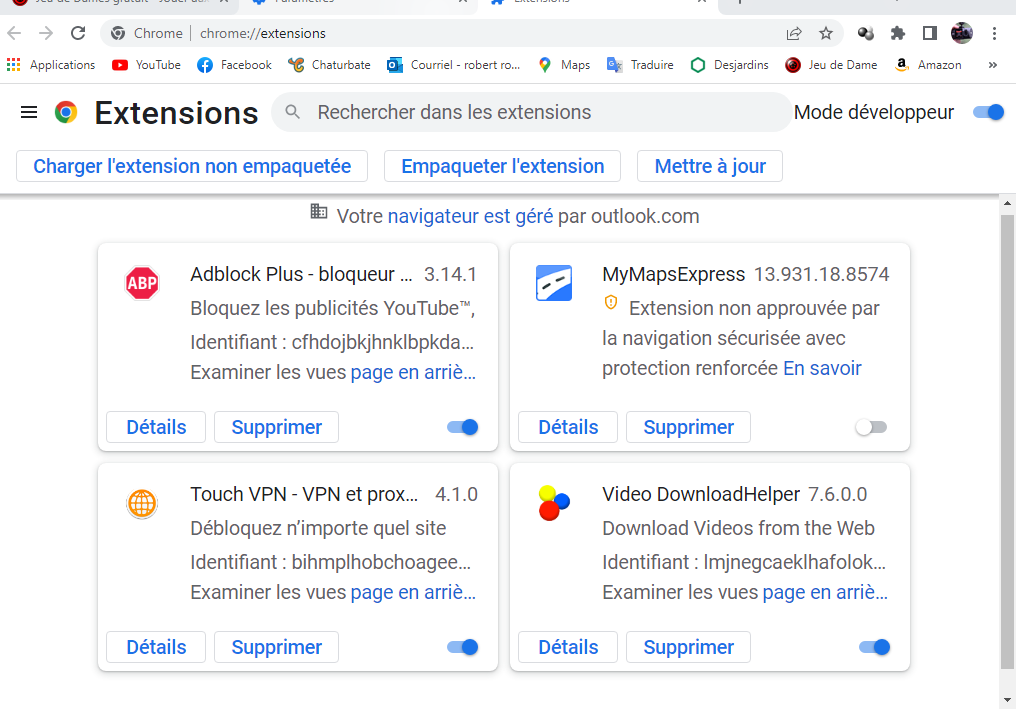Click the orange shield warning icon on MyMapsExpress
Image resolution: width=1016 pixels, height=709 pixels.
611,303
